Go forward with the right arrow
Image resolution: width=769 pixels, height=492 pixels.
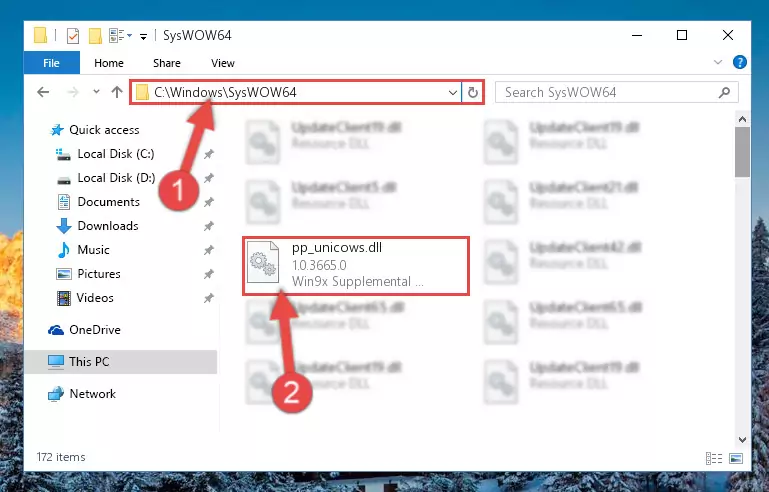pyautogui.click(x=73, y=92)
